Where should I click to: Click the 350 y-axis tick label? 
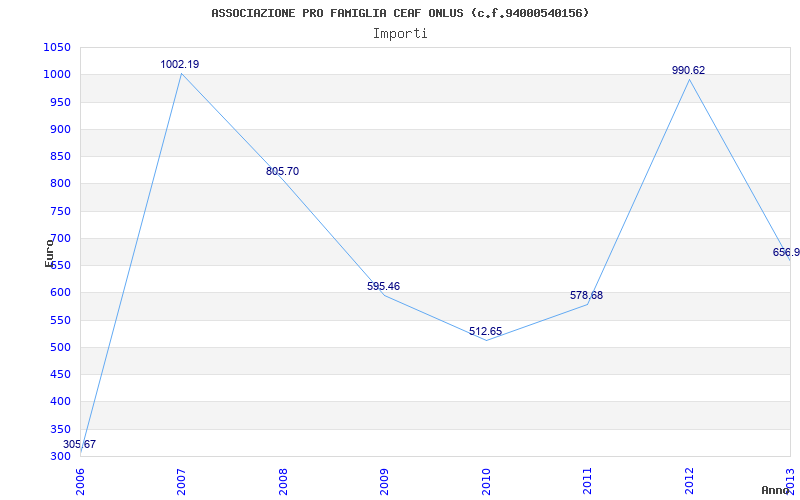click(60, 429)
